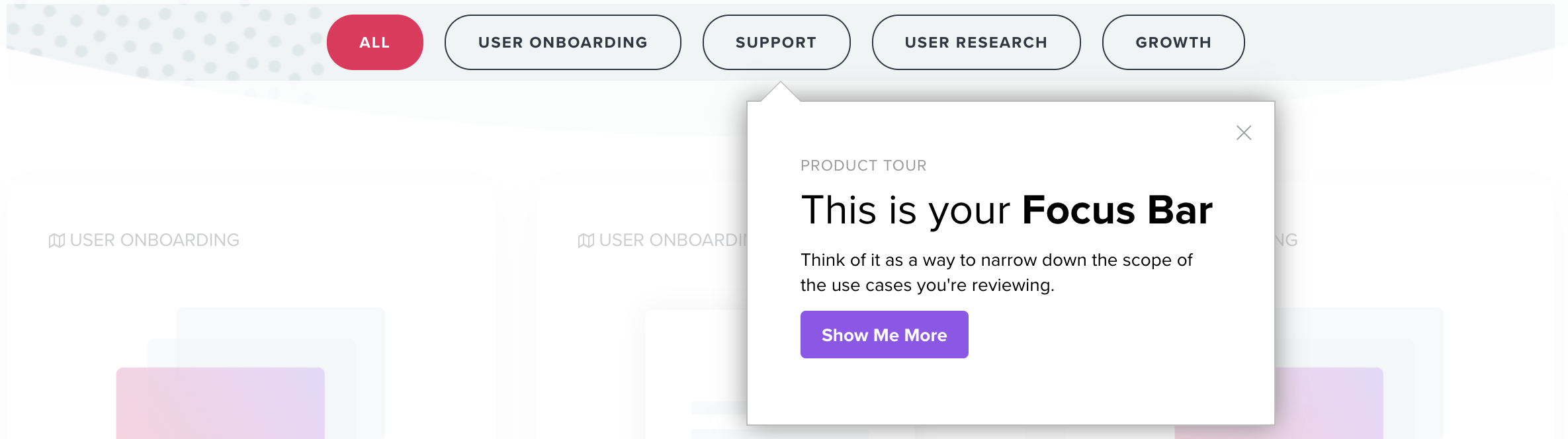This screenshot has height=439, width=1568.
Task: Click the first card's pink gradient thumbnail
Action: pyautogui.click(x=220, y=403)
